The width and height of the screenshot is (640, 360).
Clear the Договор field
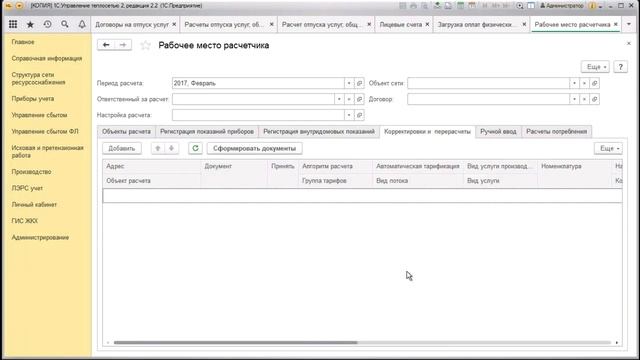[x=584, y=99]
